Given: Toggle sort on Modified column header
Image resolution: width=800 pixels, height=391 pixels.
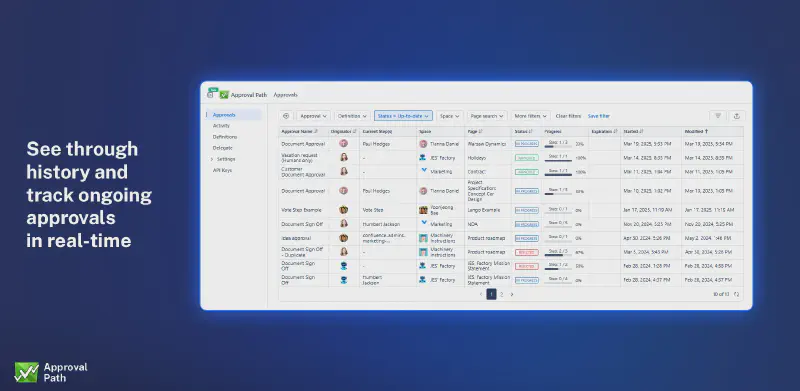Looking at the screenshot, I should click(696, 131).
